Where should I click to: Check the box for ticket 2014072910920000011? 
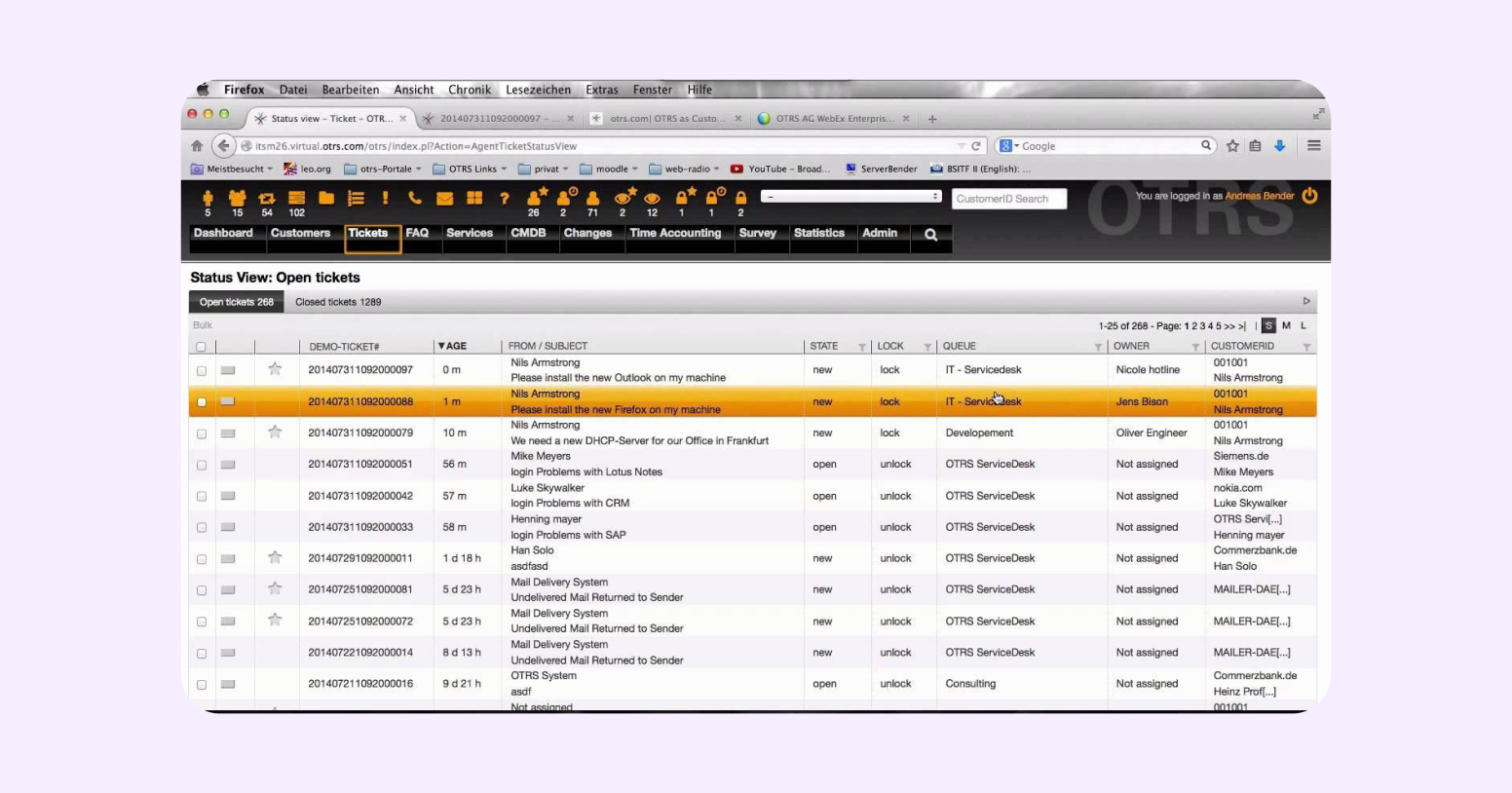point(202,559)
